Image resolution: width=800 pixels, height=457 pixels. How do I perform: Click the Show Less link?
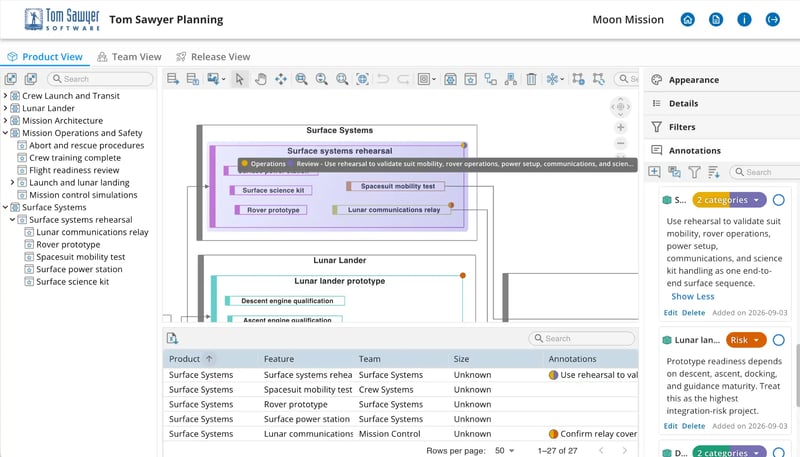pyautogui.click(x=692, y=296)
